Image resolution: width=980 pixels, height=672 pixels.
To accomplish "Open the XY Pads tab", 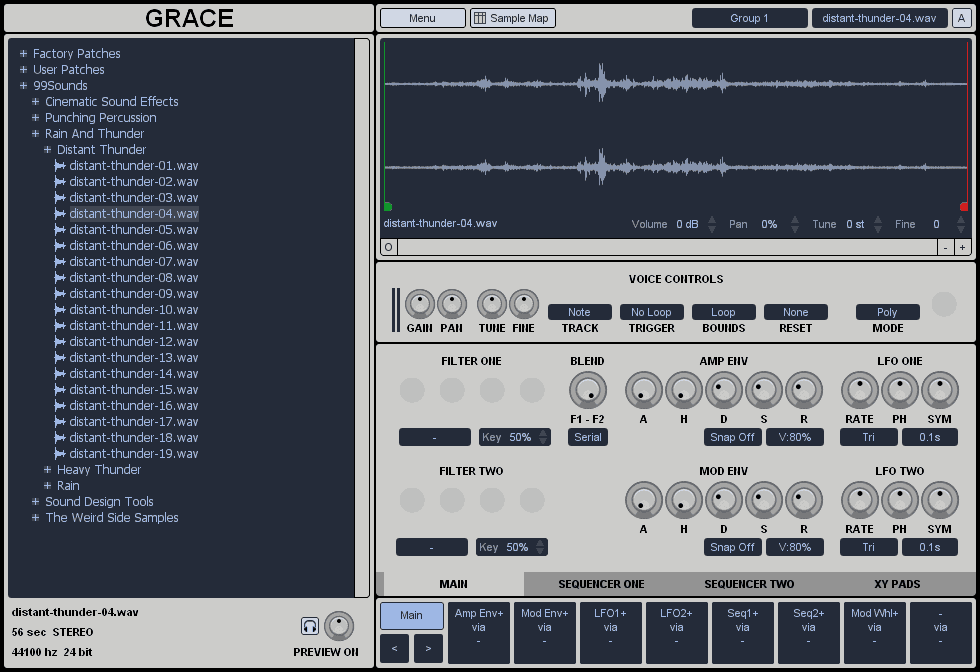I will 897,584.
